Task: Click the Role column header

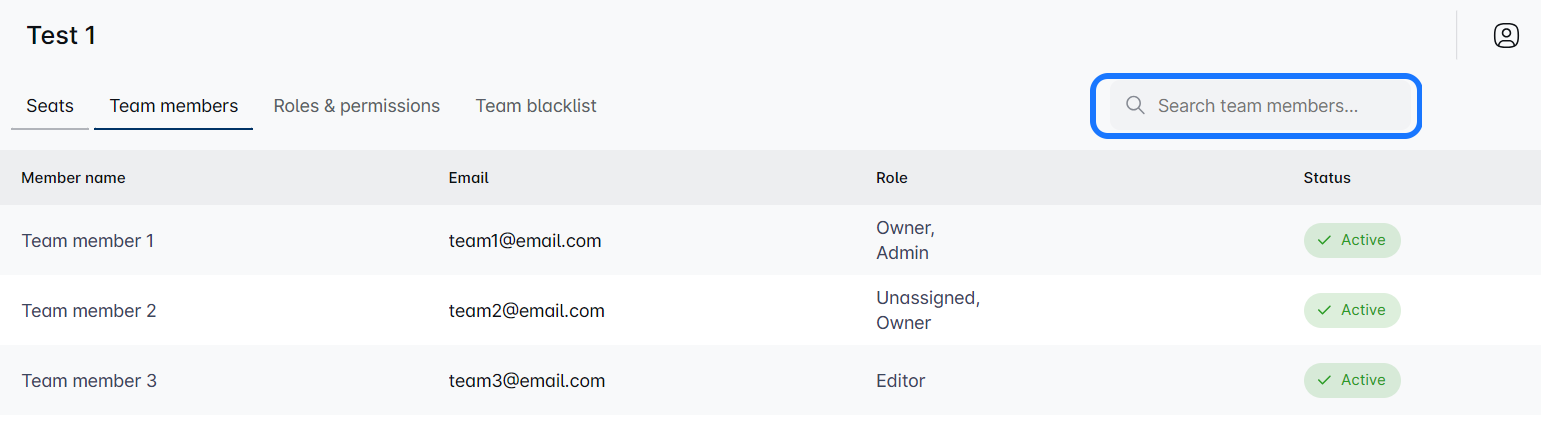Action: point(891,178)
